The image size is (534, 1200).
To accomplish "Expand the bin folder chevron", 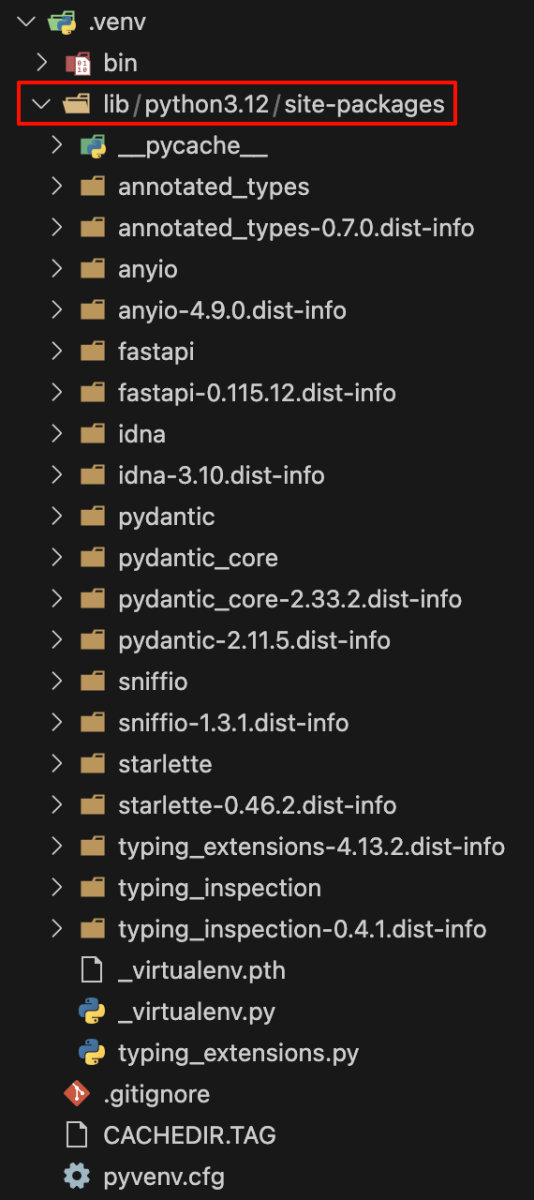I will 42,63.
